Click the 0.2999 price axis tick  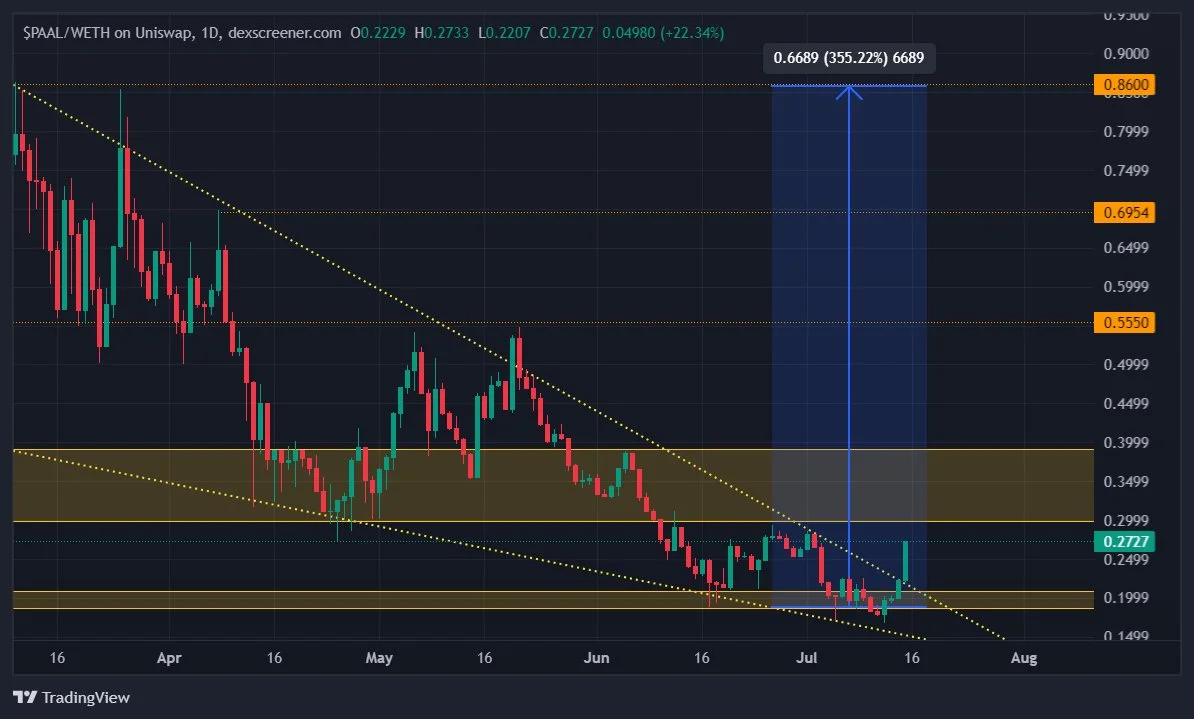pyautogui.click(x=1126, y=520)
